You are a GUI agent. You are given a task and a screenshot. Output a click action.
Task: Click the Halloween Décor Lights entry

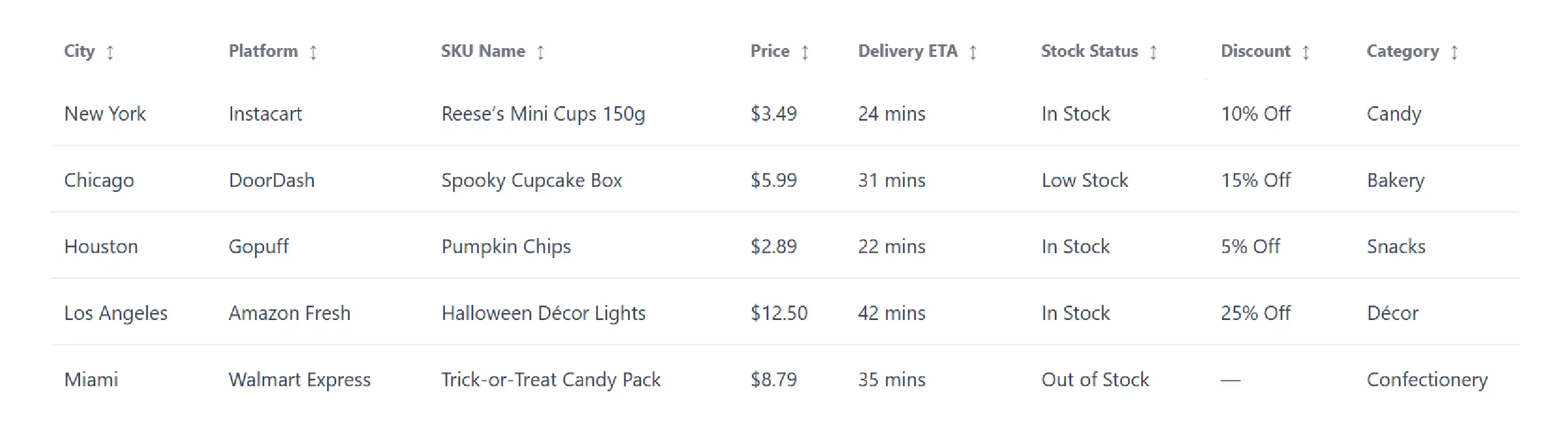tap(543, 313)
